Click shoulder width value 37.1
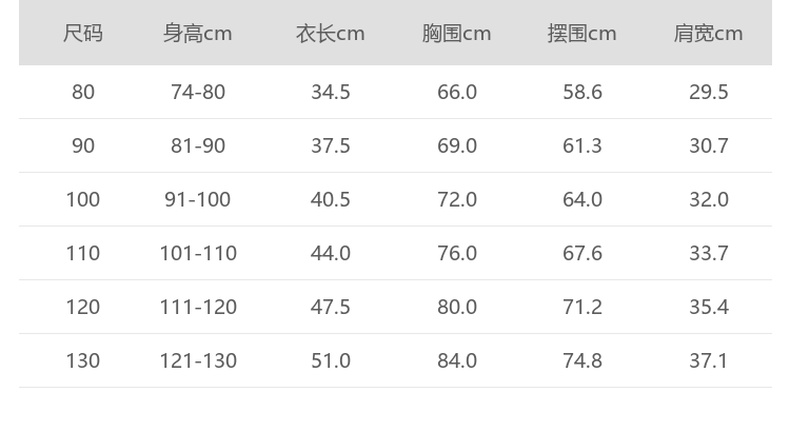Viewport: 790px width, 431px height. coord(708,360)
